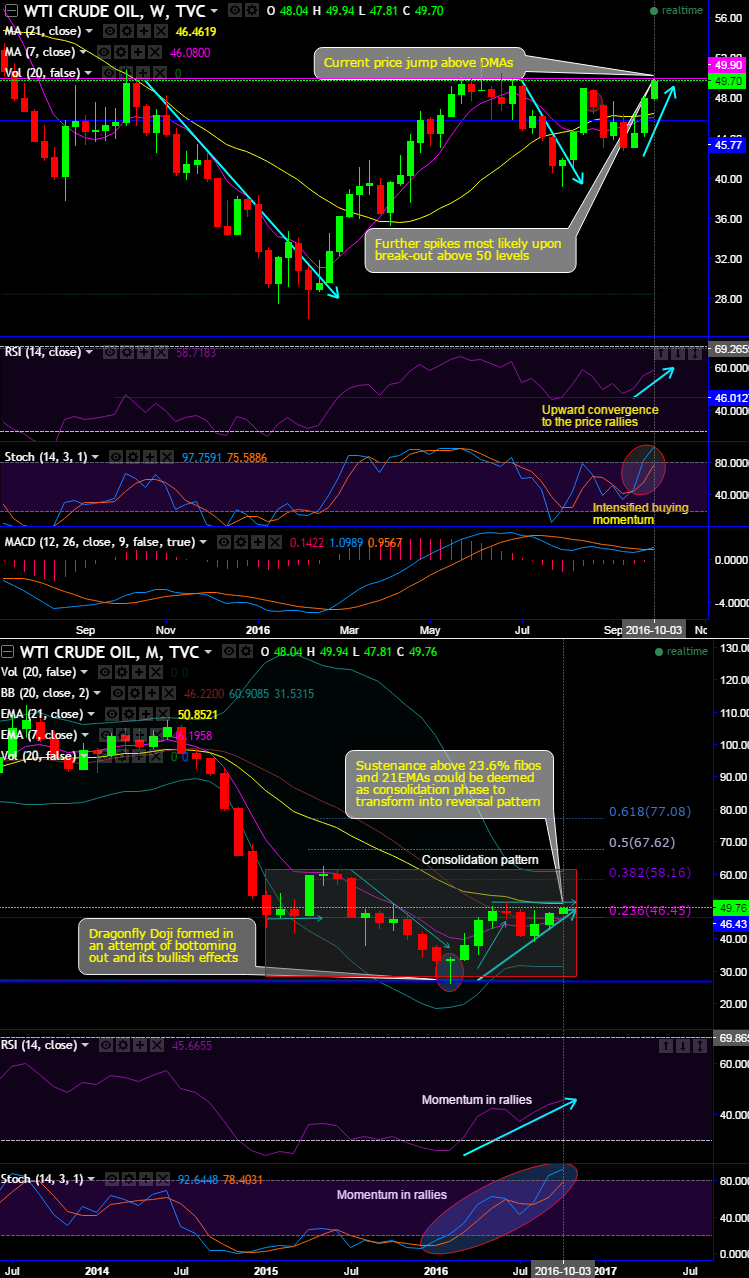Screen dimensions: 749x1278
Task: Open settings gear for BB (20, close, 2)
Action: (133, 692)
